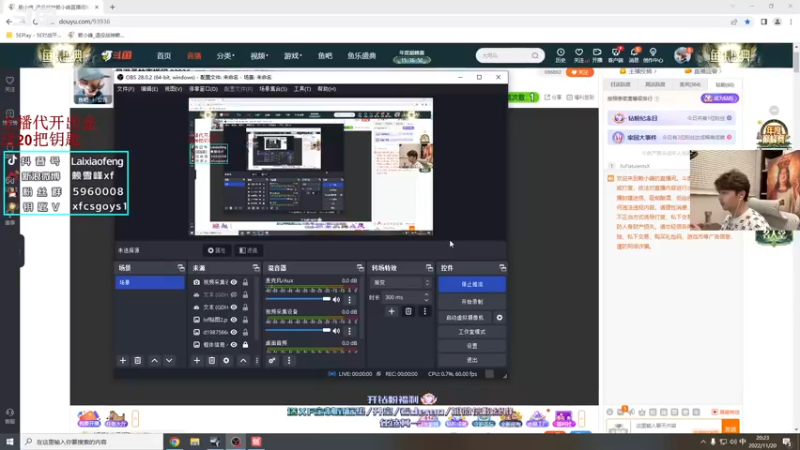Viewport: 800px width, 450px height.
Task: Open the 渐变 transition type dropdown
Action: (401, 283)
